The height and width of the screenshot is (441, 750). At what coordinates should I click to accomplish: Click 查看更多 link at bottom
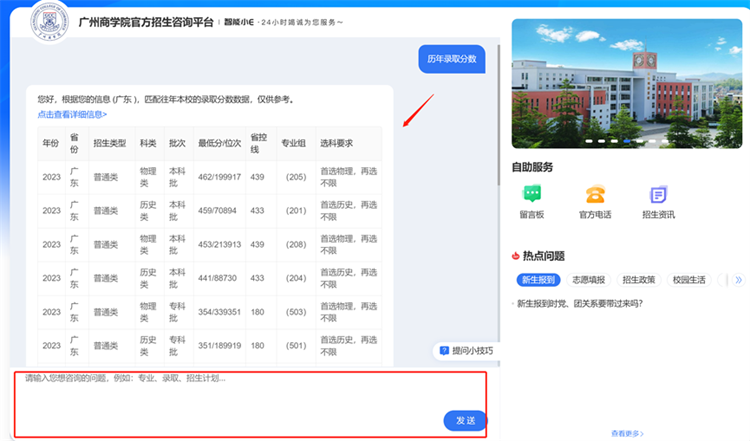[x=627, y=433]
